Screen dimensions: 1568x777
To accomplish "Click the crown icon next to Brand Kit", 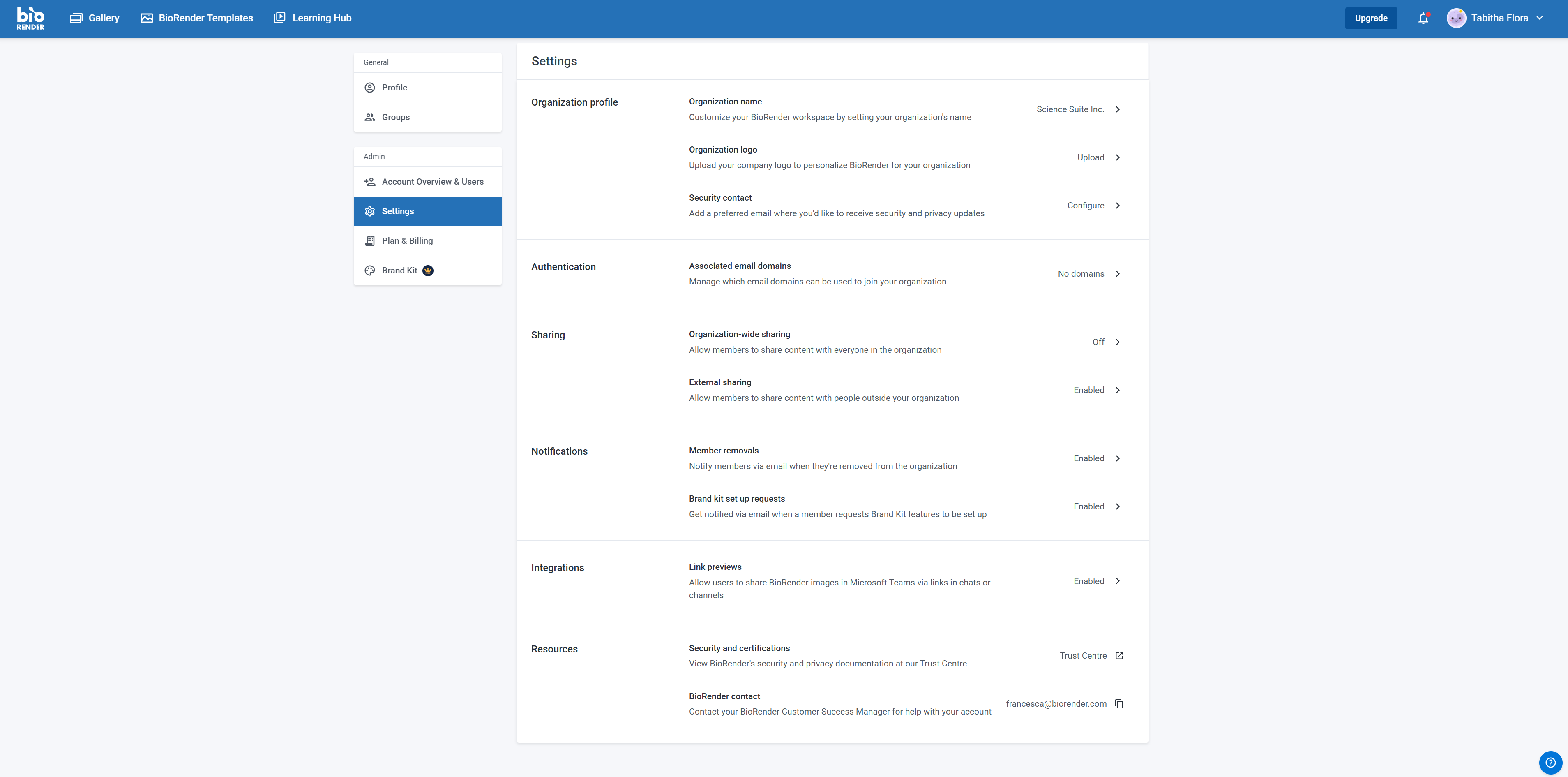I will pyautogui.click(x=428, y=271).
